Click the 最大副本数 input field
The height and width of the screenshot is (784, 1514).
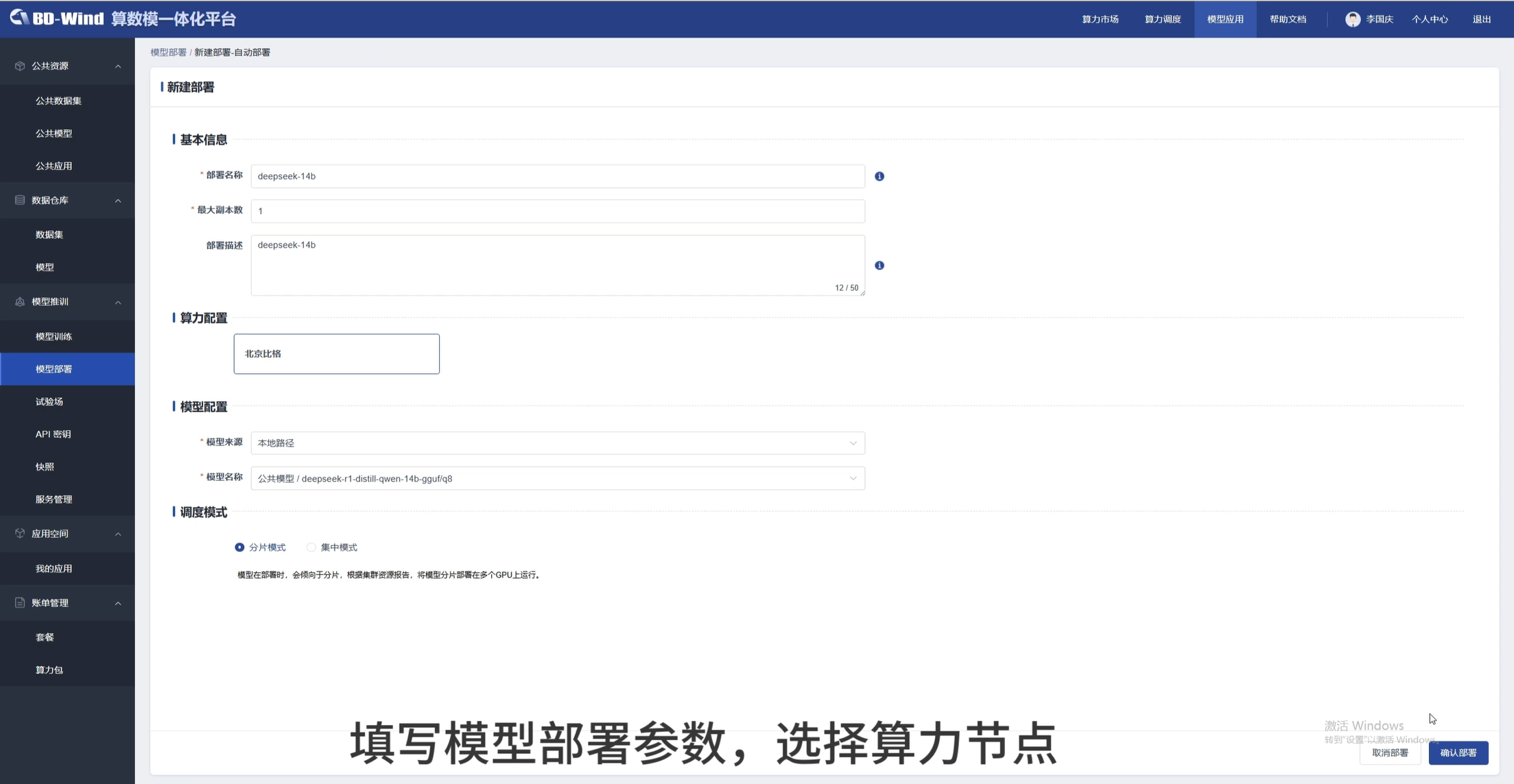557,211
